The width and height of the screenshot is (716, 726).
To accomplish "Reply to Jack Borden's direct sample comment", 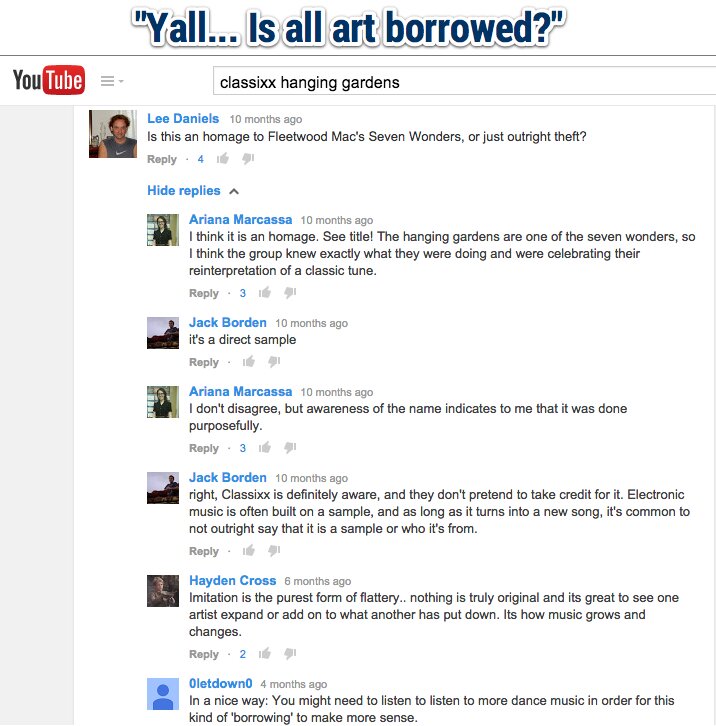I will 204,362.
